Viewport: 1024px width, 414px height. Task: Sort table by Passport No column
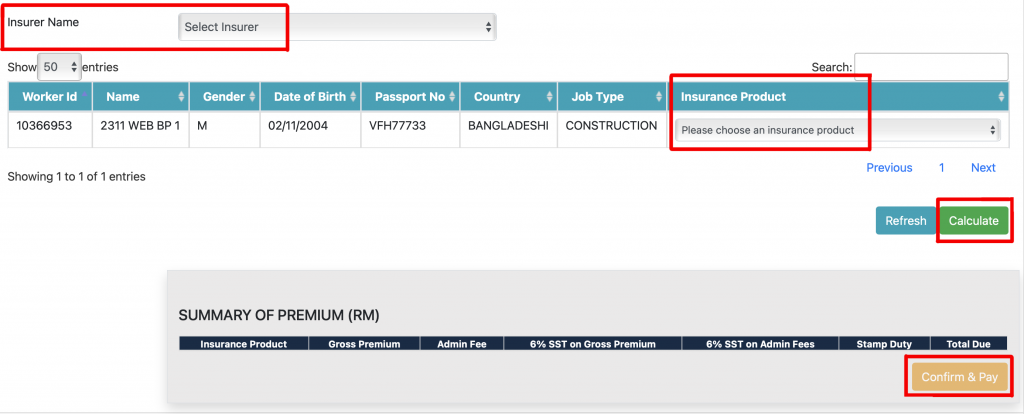(410, 97)
